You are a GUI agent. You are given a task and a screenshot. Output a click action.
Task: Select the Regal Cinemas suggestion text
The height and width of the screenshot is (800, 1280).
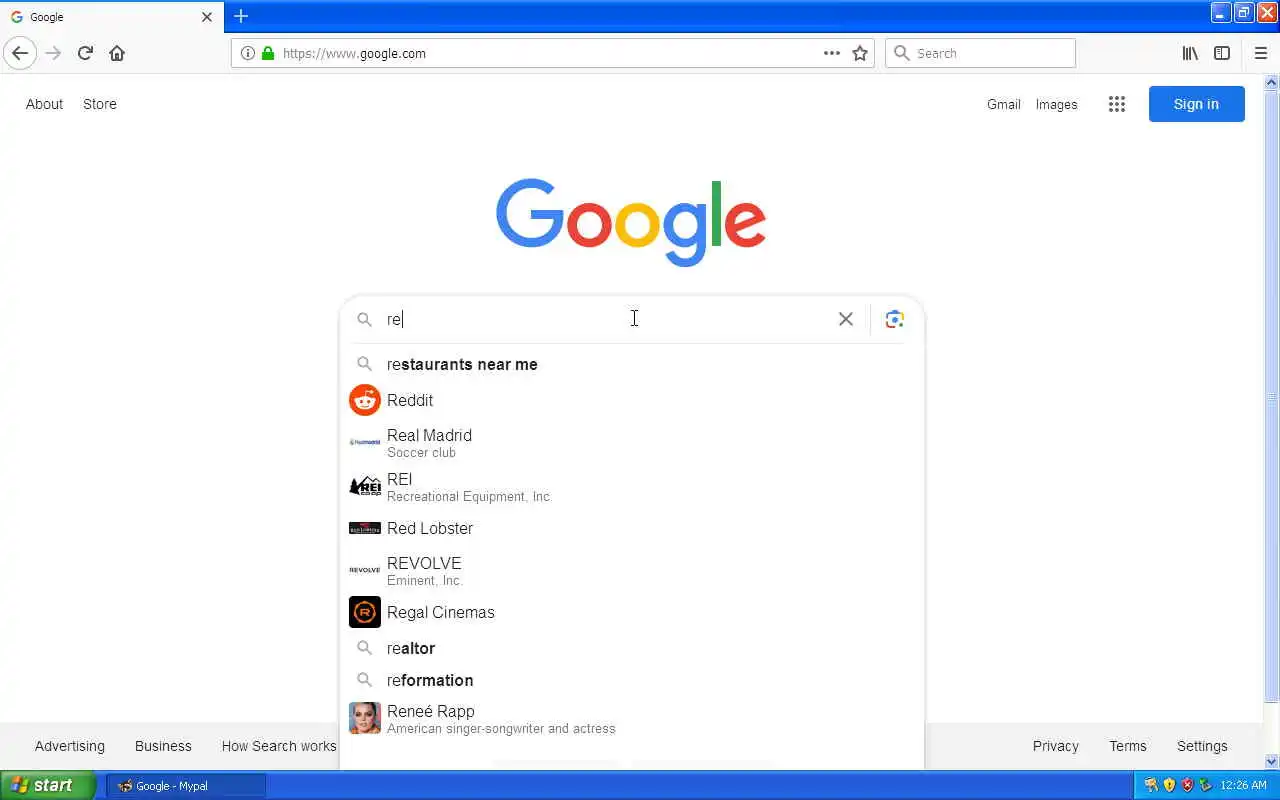[x=441, y=612]
